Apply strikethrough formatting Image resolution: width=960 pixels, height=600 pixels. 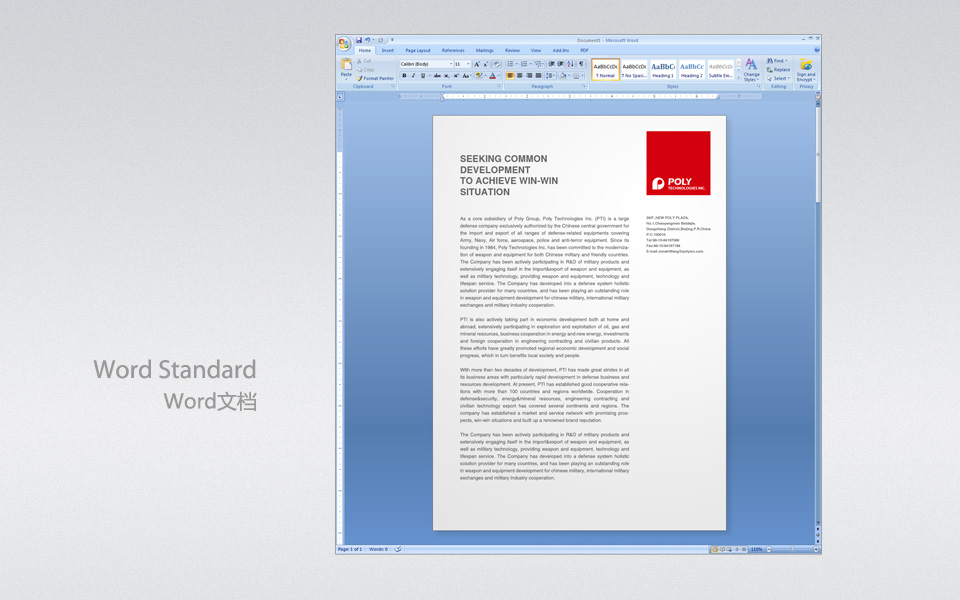point(437,76)
